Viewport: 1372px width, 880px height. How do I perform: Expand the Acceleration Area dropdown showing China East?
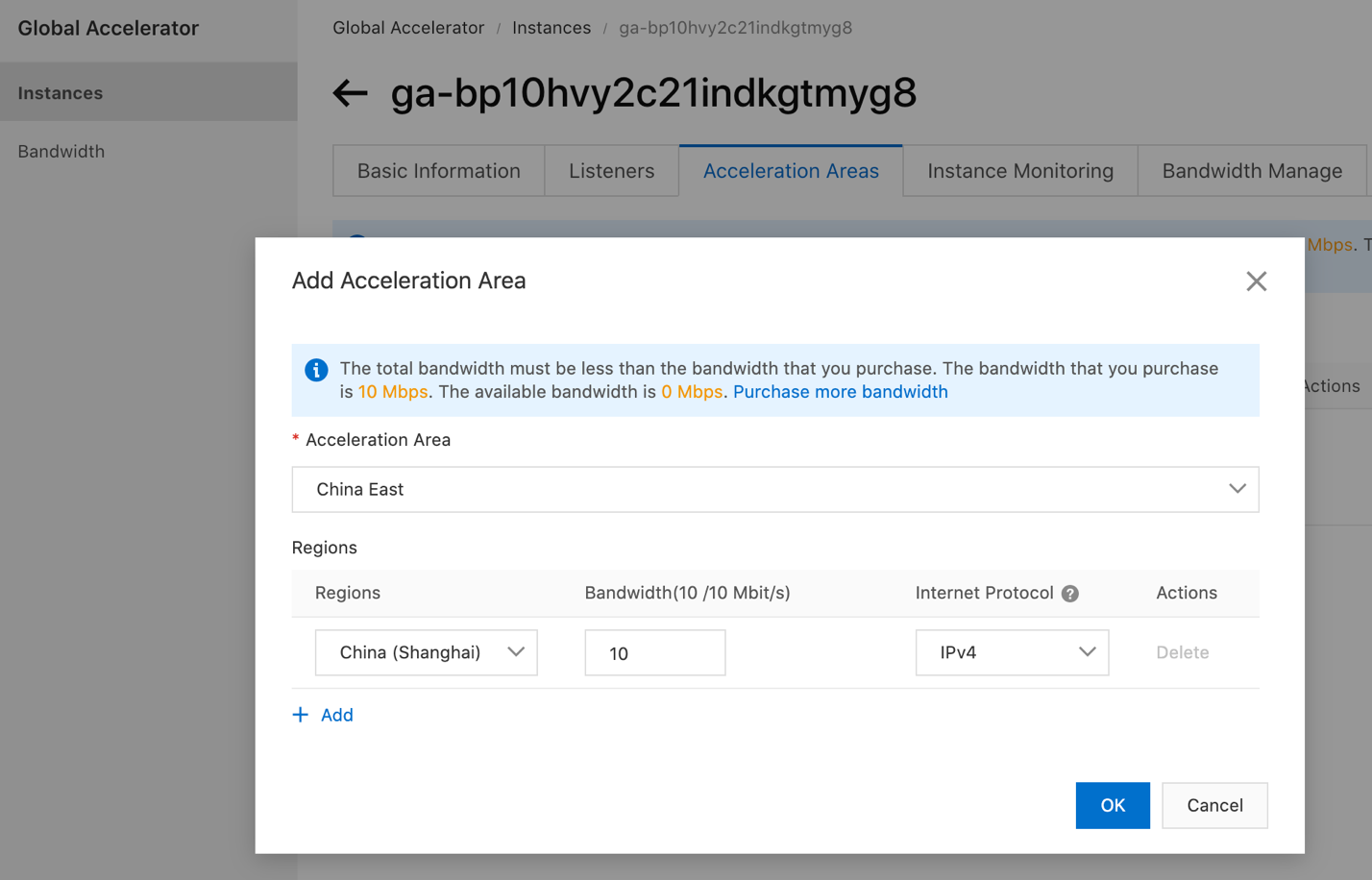click(x=774, y=490)
